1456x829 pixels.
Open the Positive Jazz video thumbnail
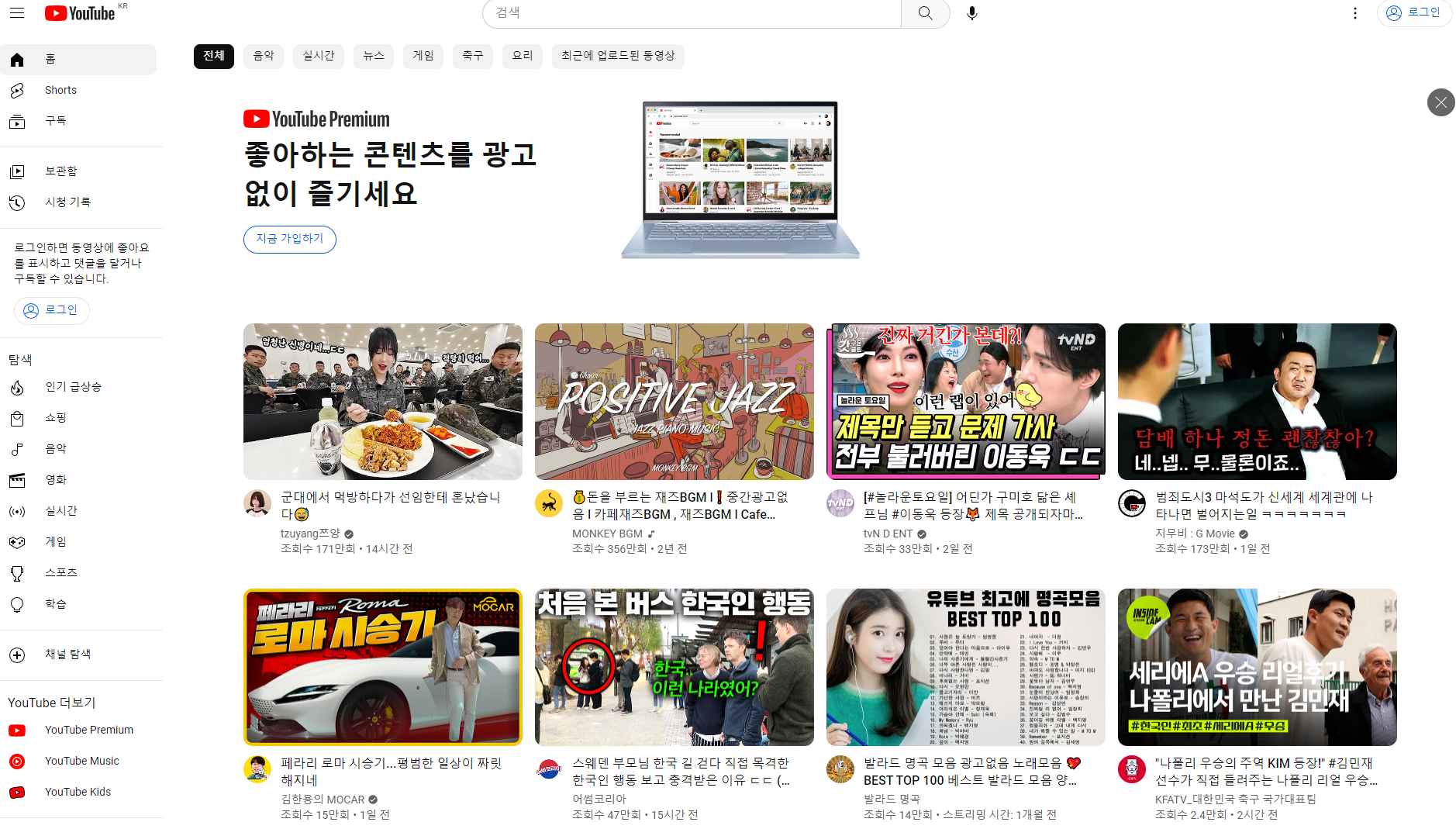(x=674, y=402)
